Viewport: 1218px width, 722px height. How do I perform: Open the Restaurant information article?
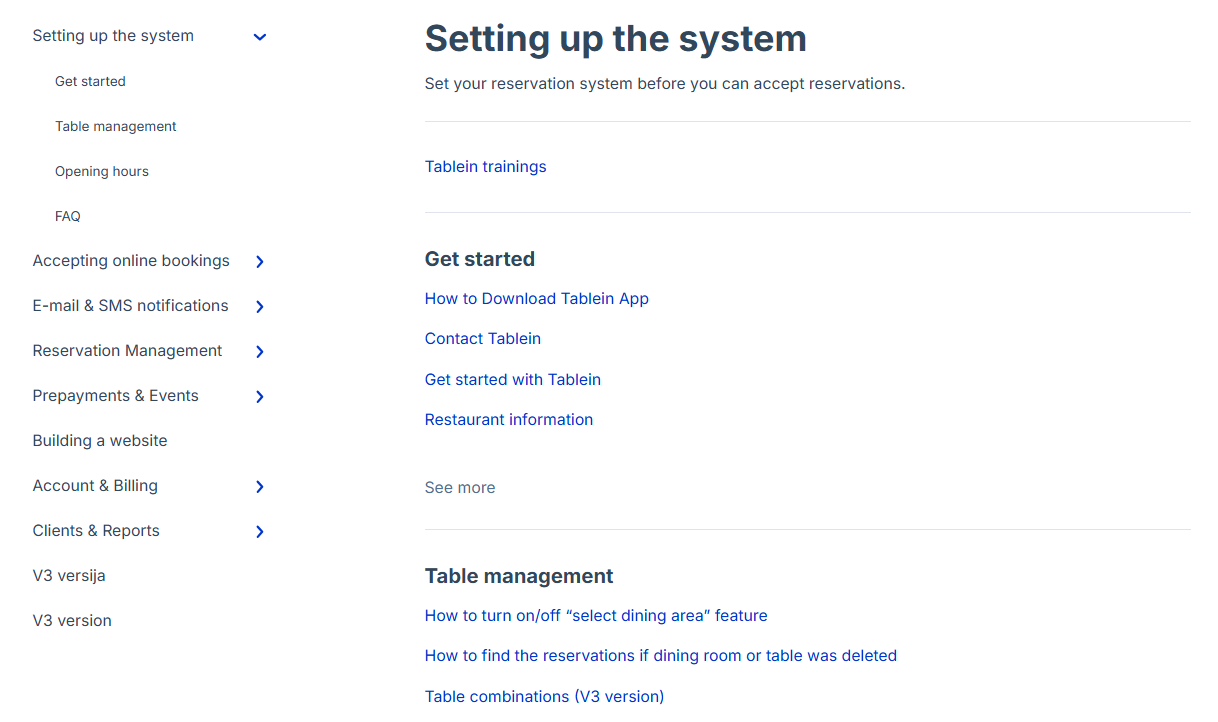pos(509,420)
